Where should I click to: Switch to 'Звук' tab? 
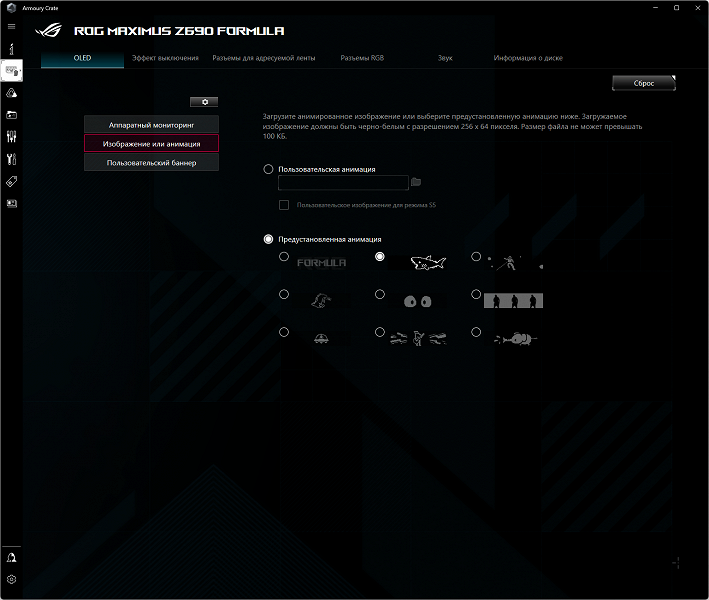point(445,58)
